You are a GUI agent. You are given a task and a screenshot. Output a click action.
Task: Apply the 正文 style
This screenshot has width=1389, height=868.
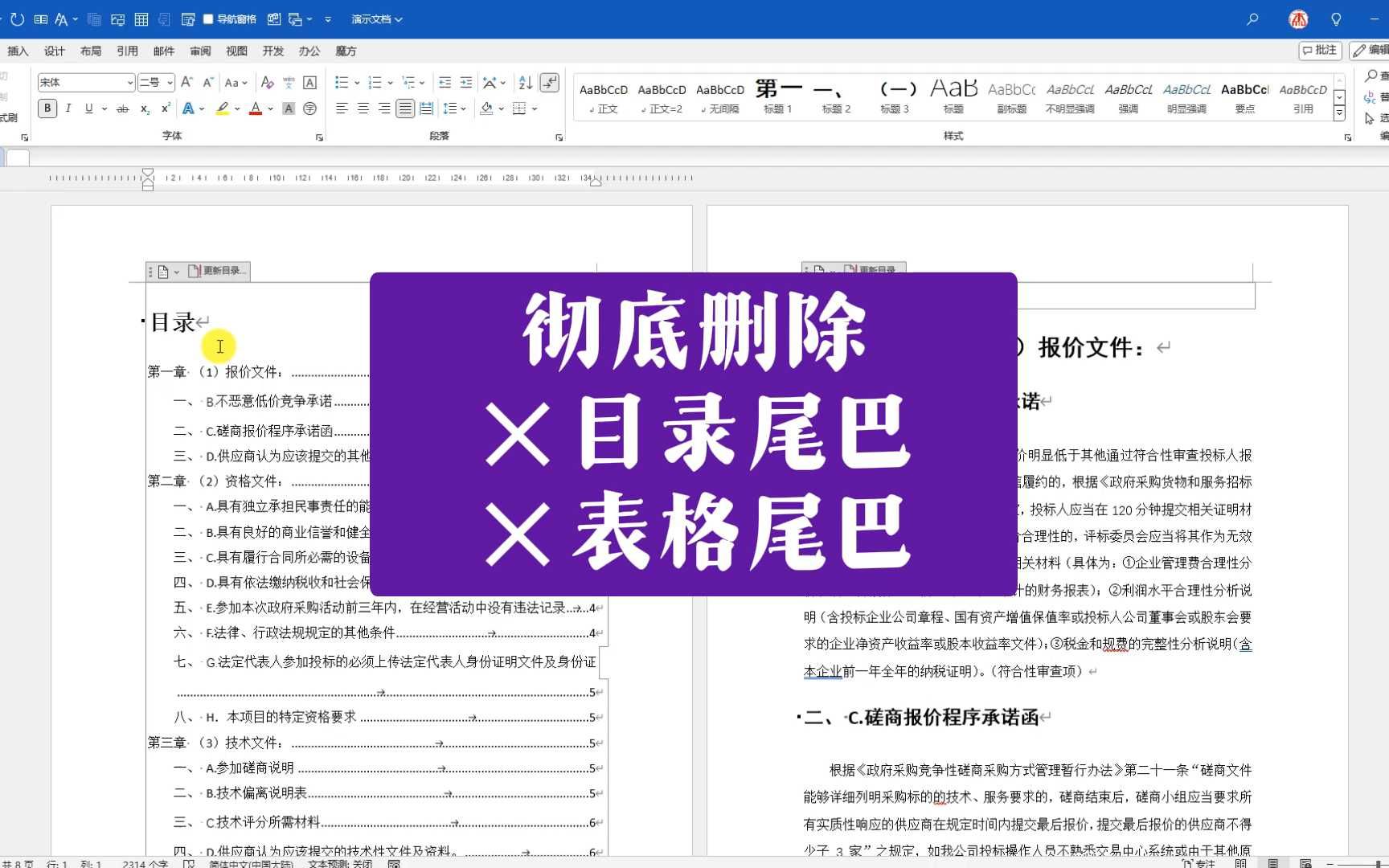click(604, 98)
